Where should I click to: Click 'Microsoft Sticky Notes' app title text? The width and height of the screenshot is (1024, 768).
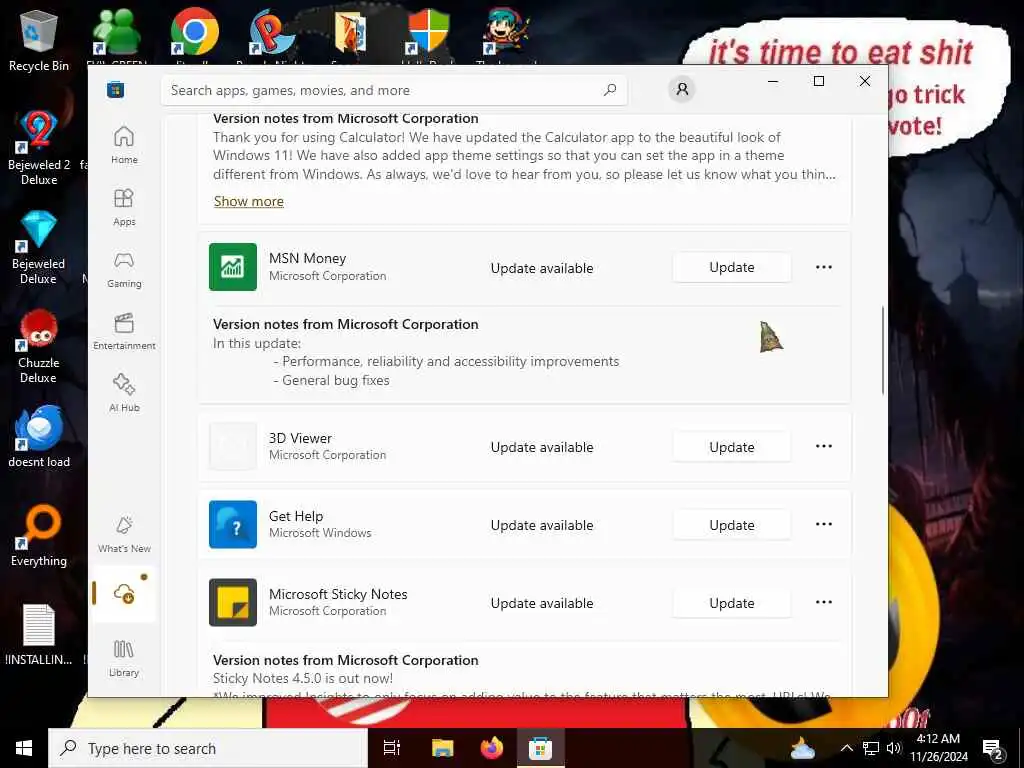tap(338, 594)
